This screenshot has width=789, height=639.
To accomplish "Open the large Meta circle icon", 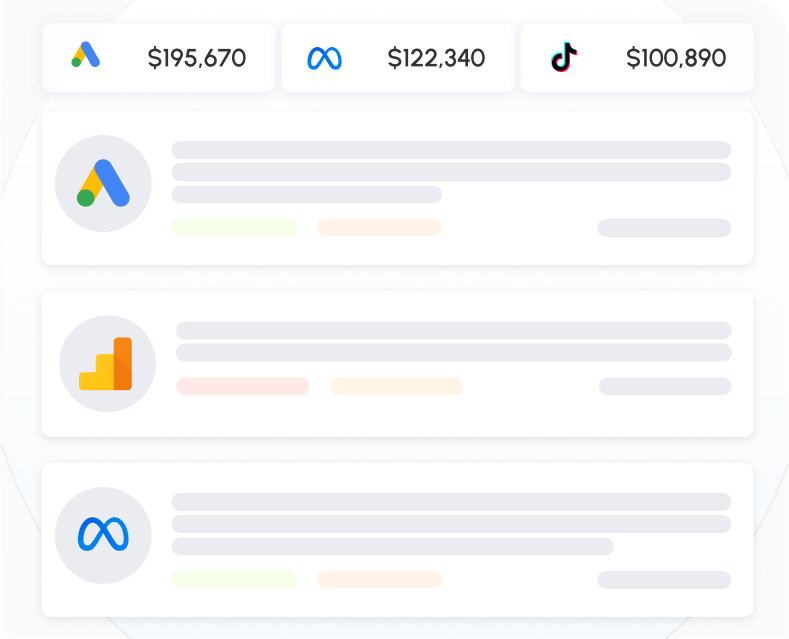I will click(x=103, y=535).
